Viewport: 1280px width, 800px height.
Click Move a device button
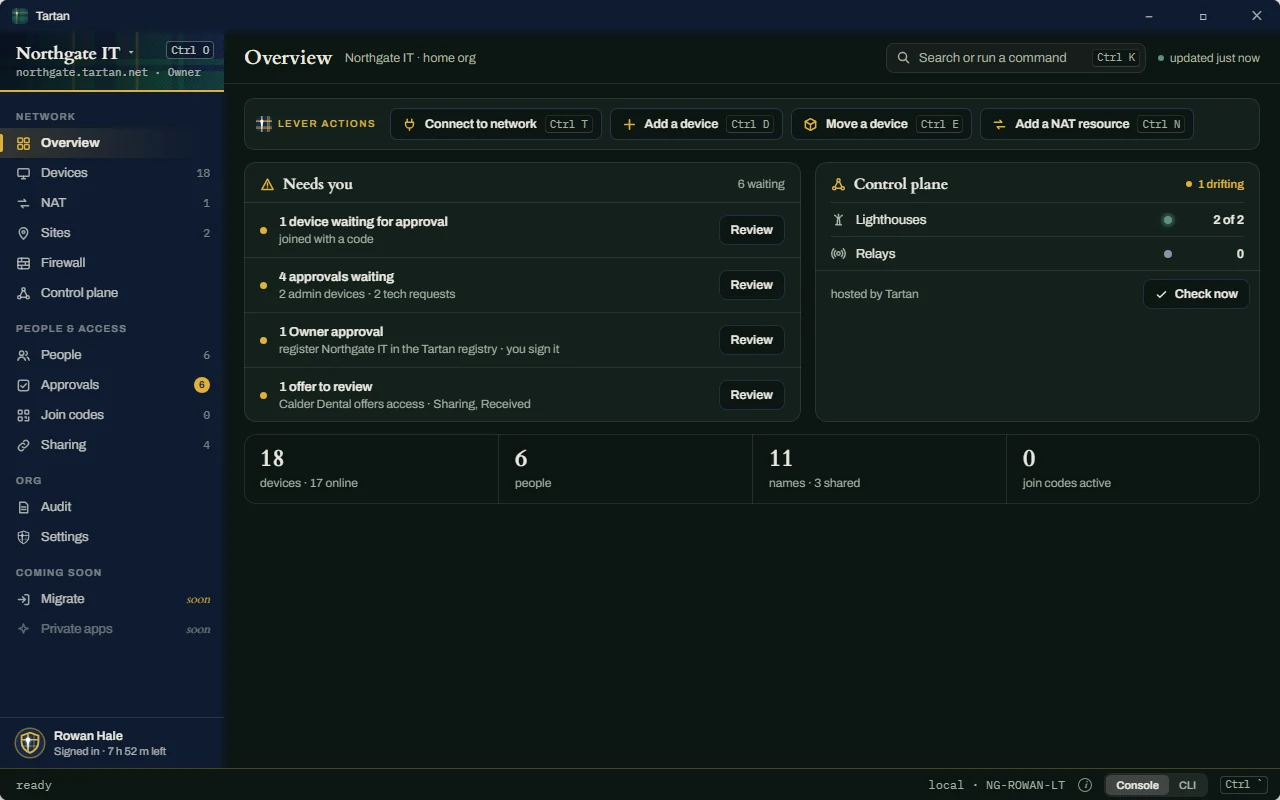[881, 124]
